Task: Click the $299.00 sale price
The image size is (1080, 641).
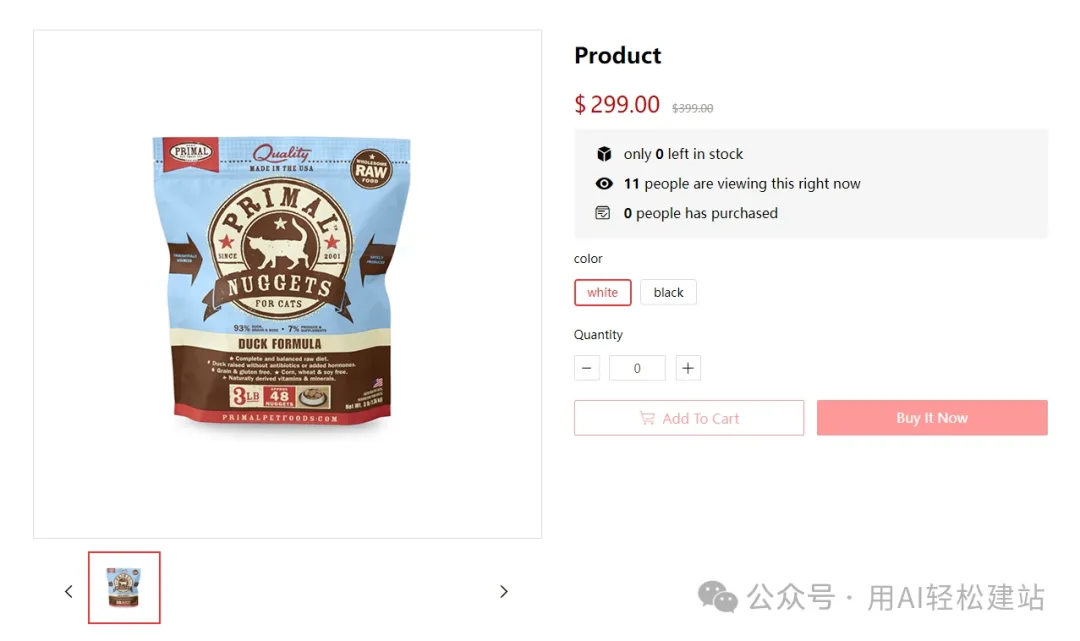Action: [x=617, y=105]
